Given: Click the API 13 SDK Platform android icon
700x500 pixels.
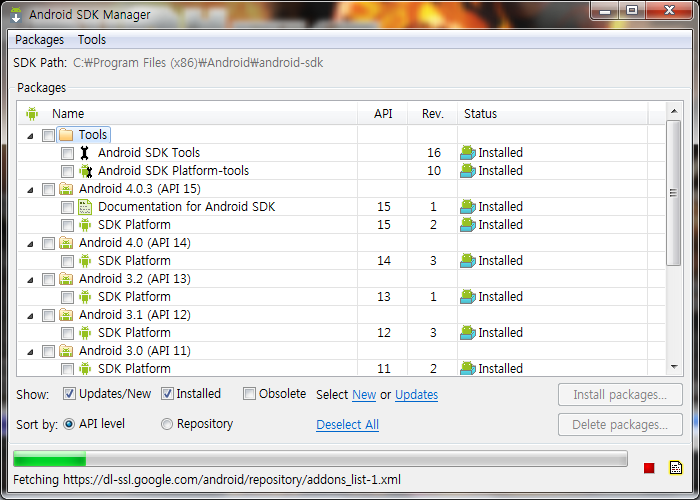Looking at the screenshot, I should (x=85, y=296).
